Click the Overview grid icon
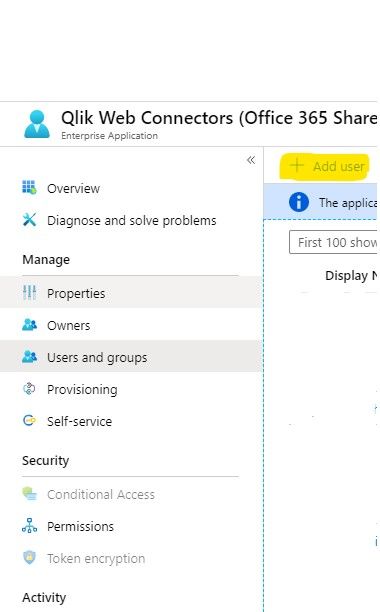 click(x=29, y=188)
